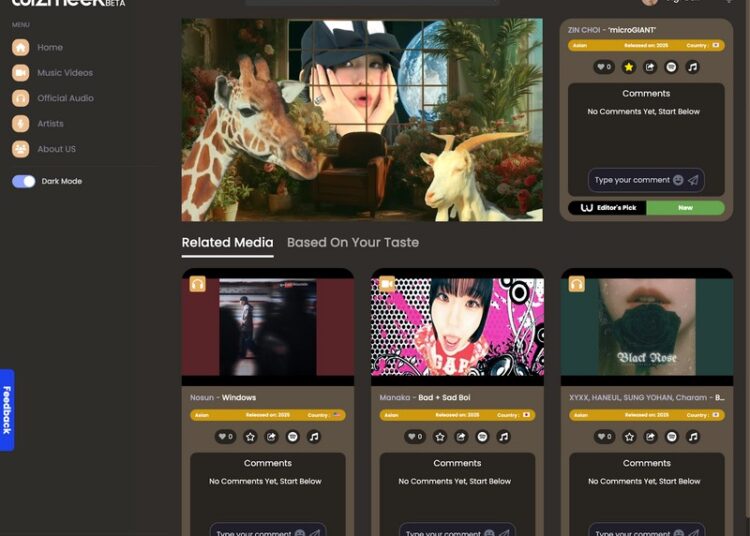
Task: Click Manaka - Bad + Sad Boi title
Action: (x=425, y=397)
